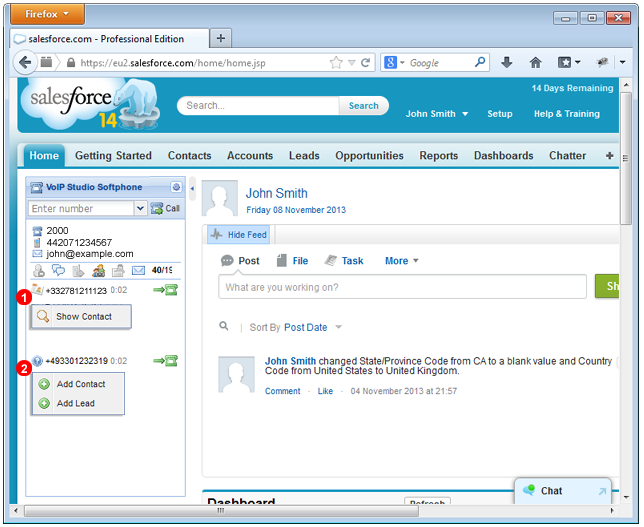The image size is (644, 527).
Task: Toggle the Hide Feed button
Action: [x=239, y=235]
